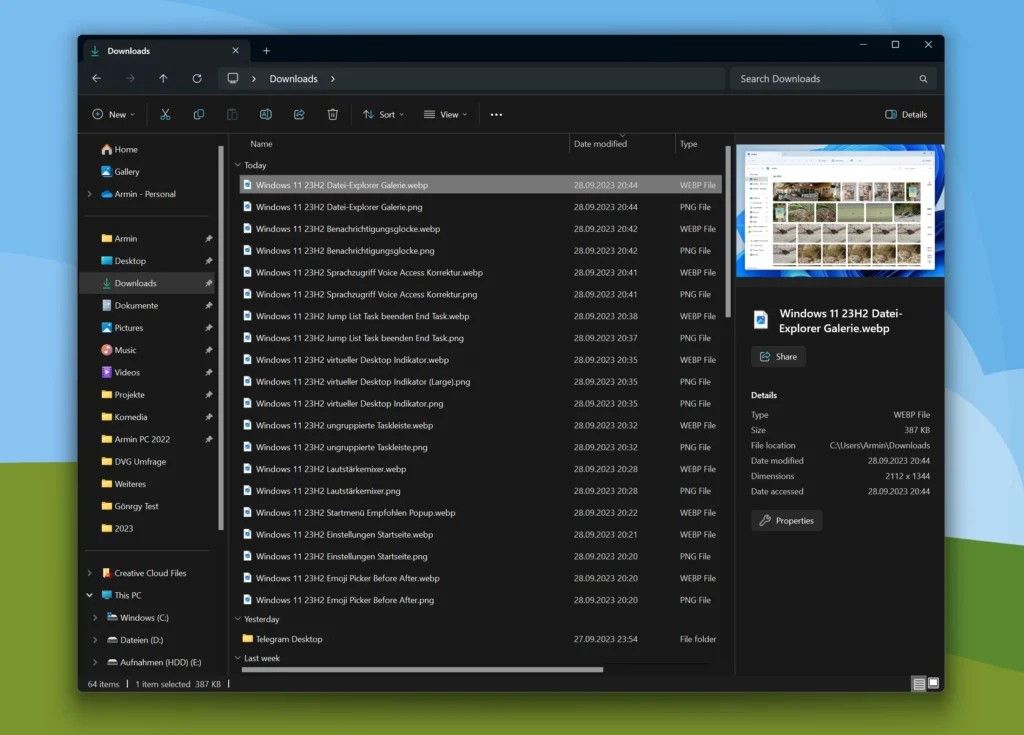
Task: Add a new tab with the plus button
Action: (266, 51)
